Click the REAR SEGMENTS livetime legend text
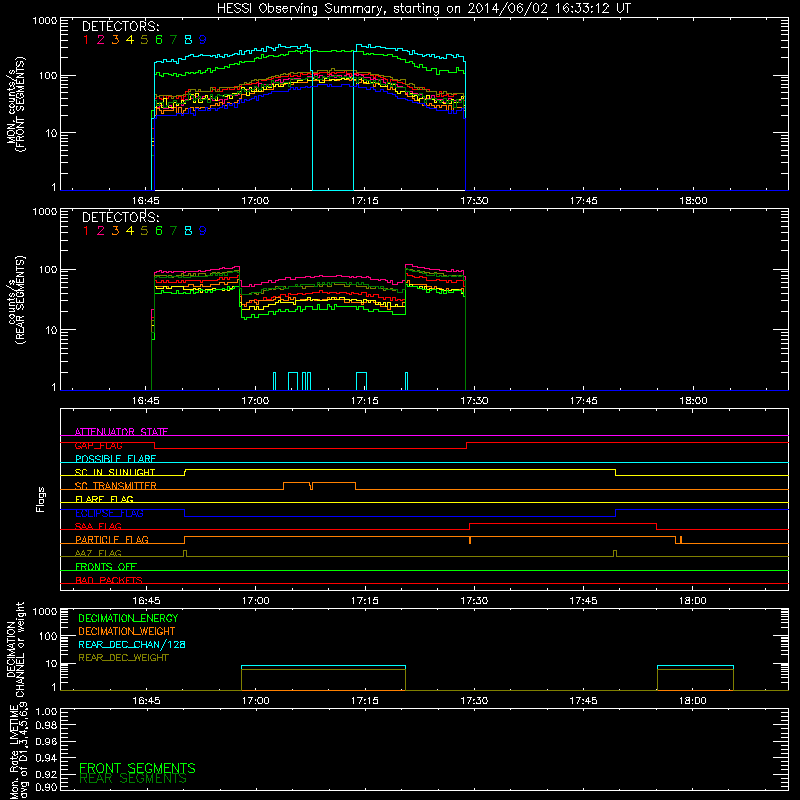Screen dimensions: 800x800 [x=133, y=779]
